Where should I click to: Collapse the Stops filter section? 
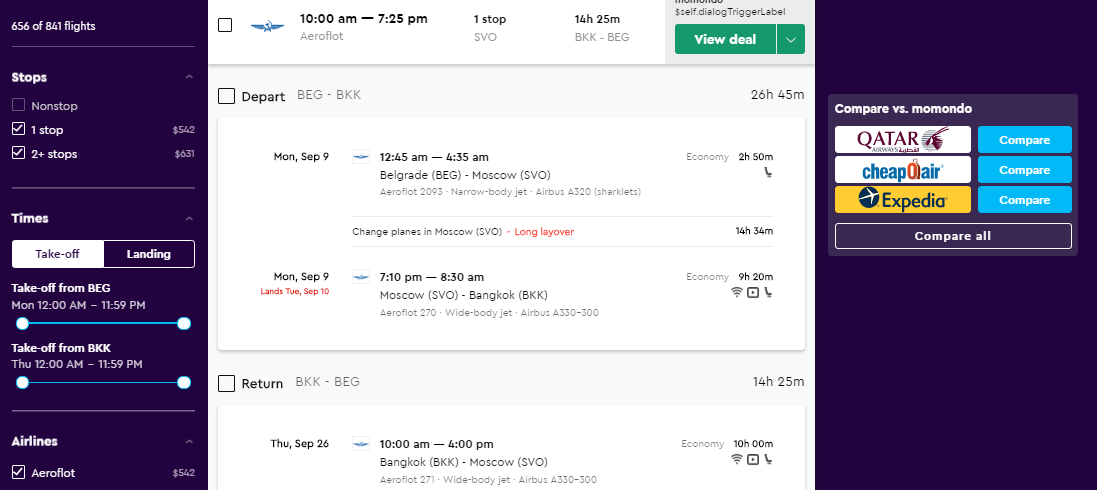189,77
